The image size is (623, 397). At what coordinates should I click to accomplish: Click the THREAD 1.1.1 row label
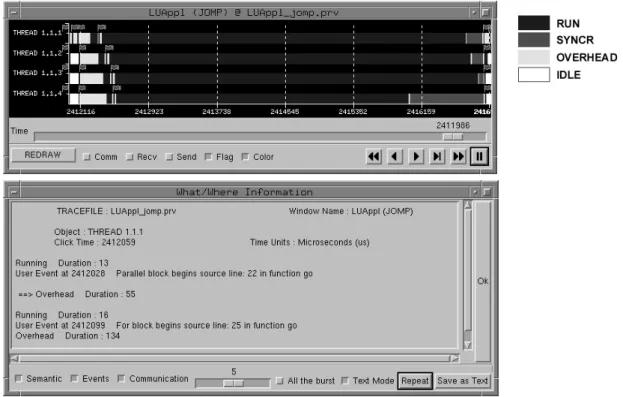click(37, 33)
